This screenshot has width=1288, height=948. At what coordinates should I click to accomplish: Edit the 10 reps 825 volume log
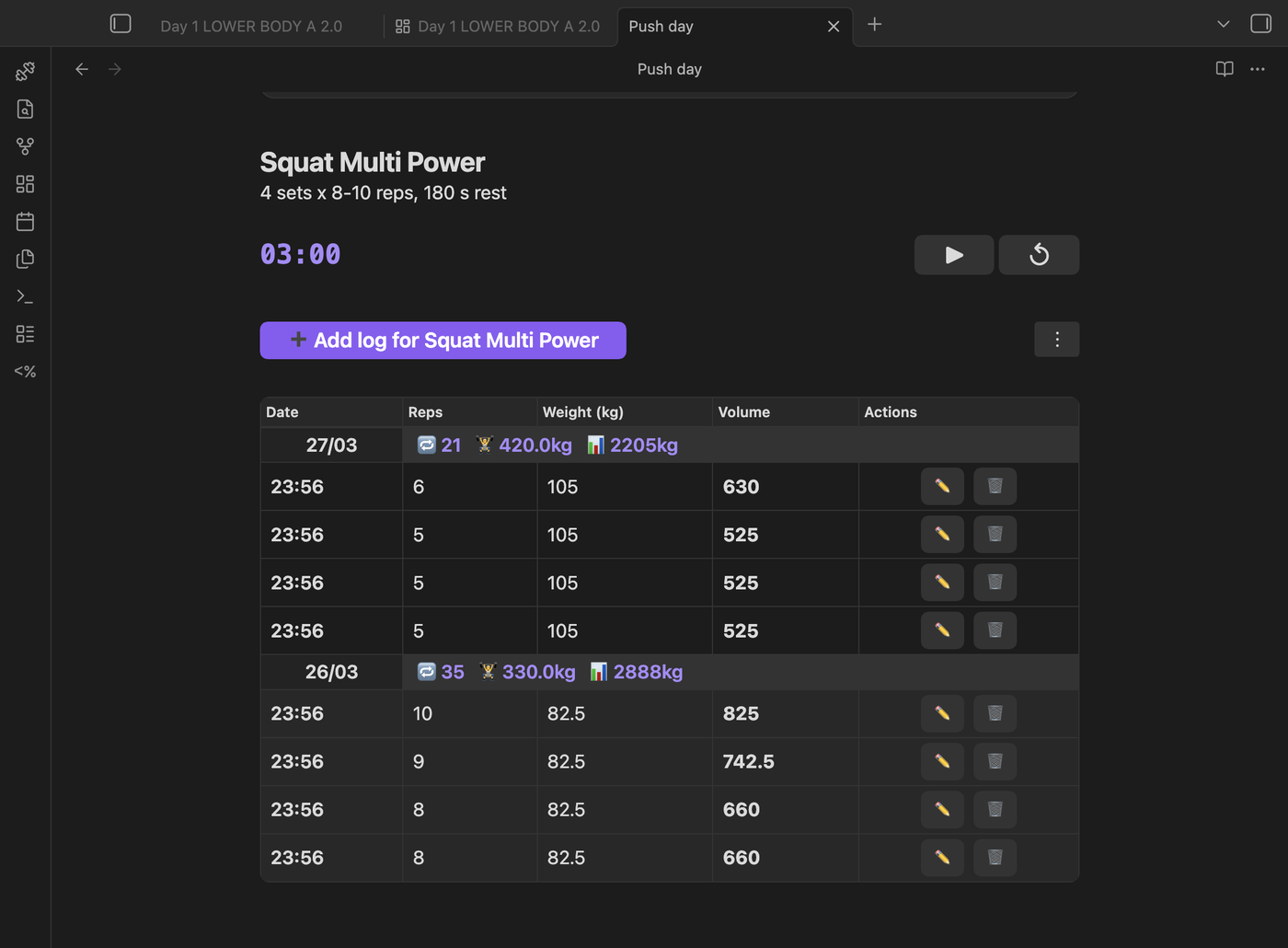[942, 713]
